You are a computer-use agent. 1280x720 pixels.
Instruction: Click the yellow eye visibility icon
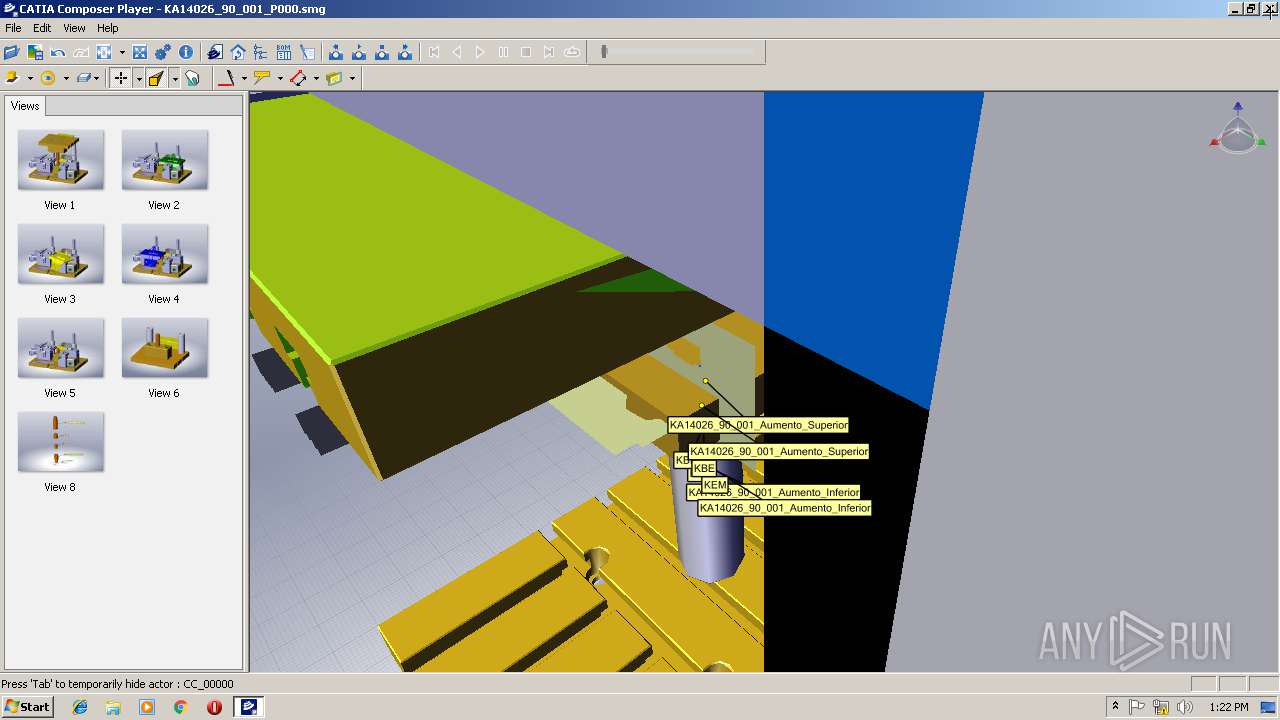[48, 78]
